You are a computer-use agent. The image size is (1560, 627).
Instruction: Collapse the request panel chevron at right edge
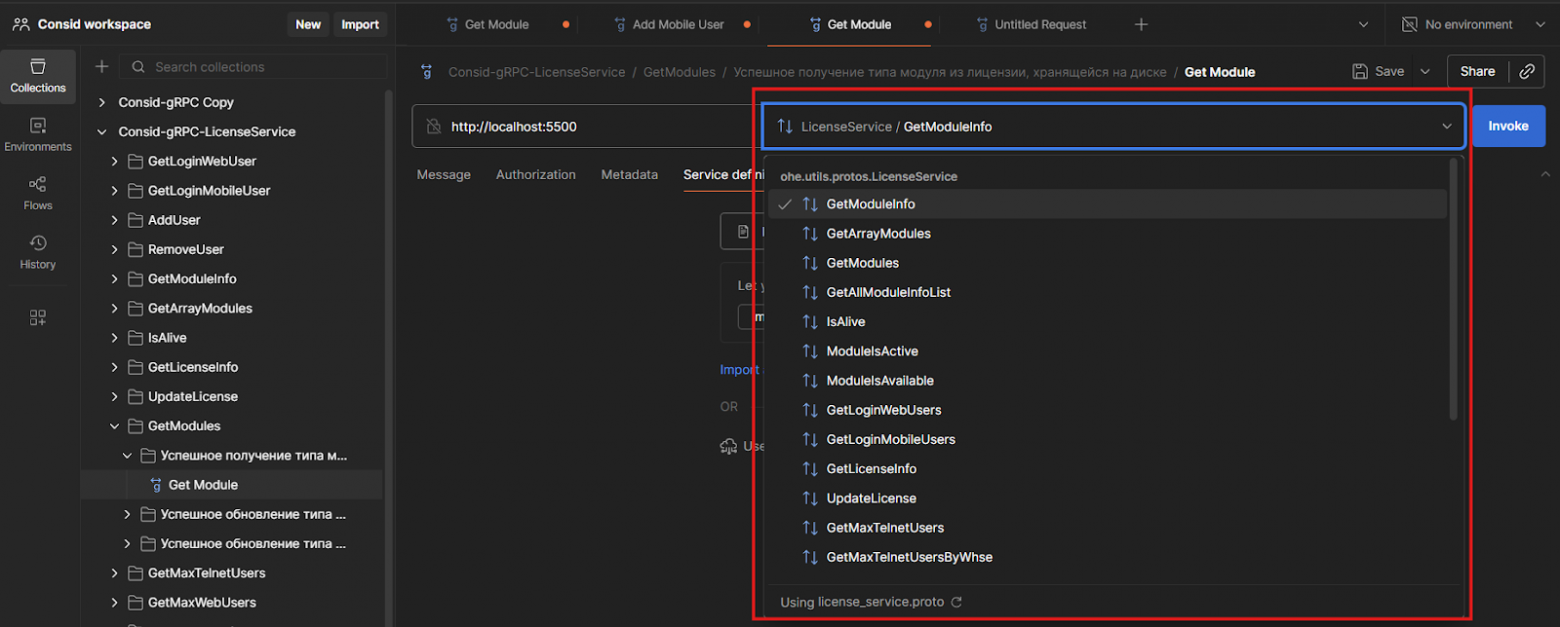[x=1546, y=174]
